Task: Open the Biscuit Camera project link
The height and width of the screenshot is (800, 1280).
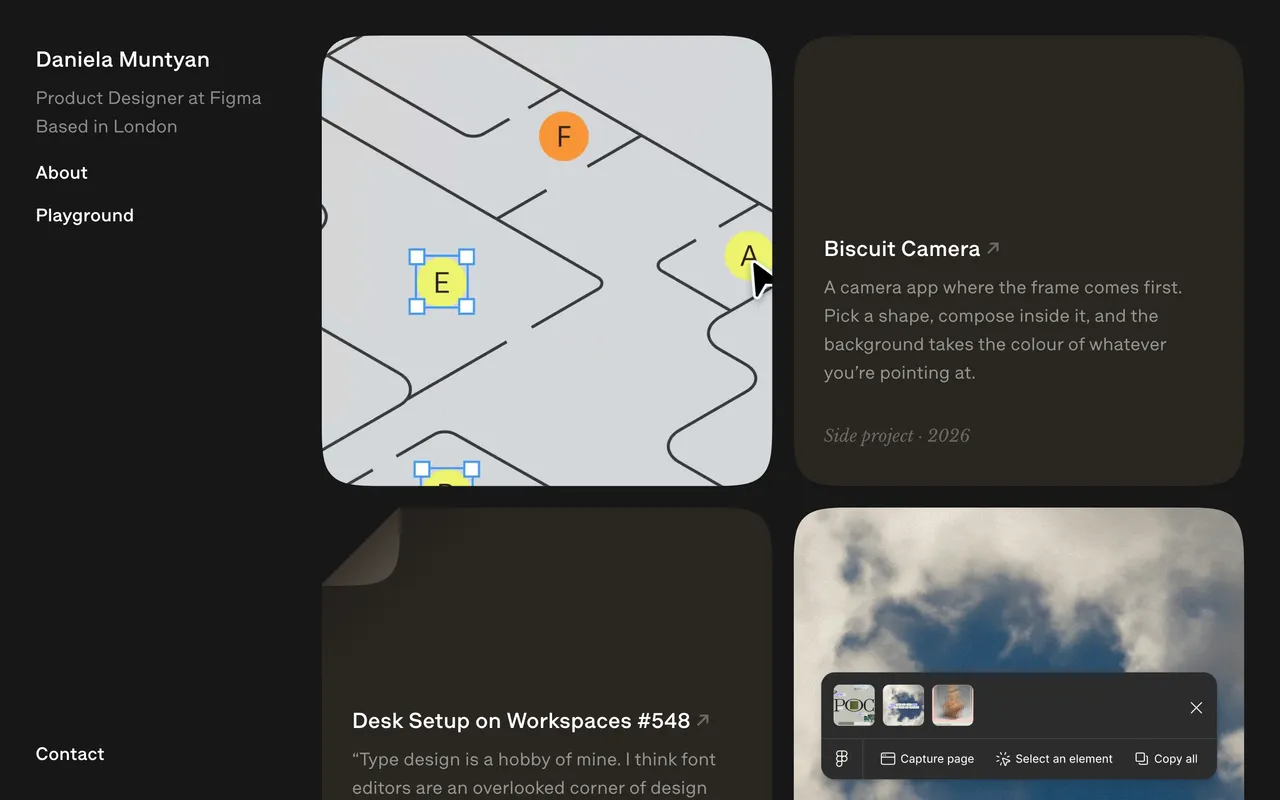Action: [x=911, y=249]
